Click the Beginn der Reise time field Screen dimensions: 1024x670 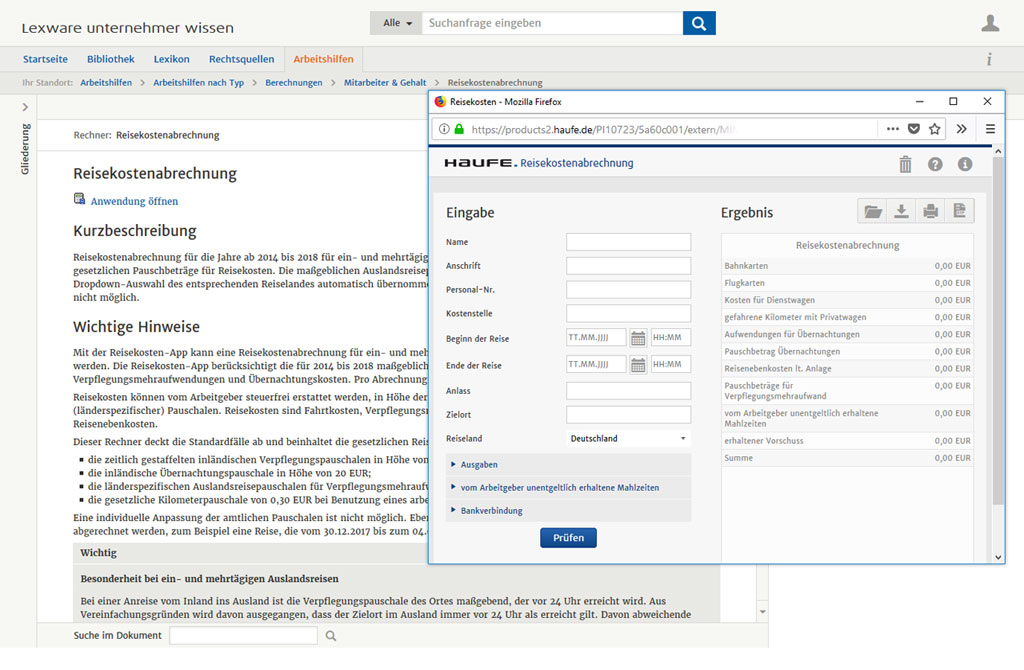point(671,338)
